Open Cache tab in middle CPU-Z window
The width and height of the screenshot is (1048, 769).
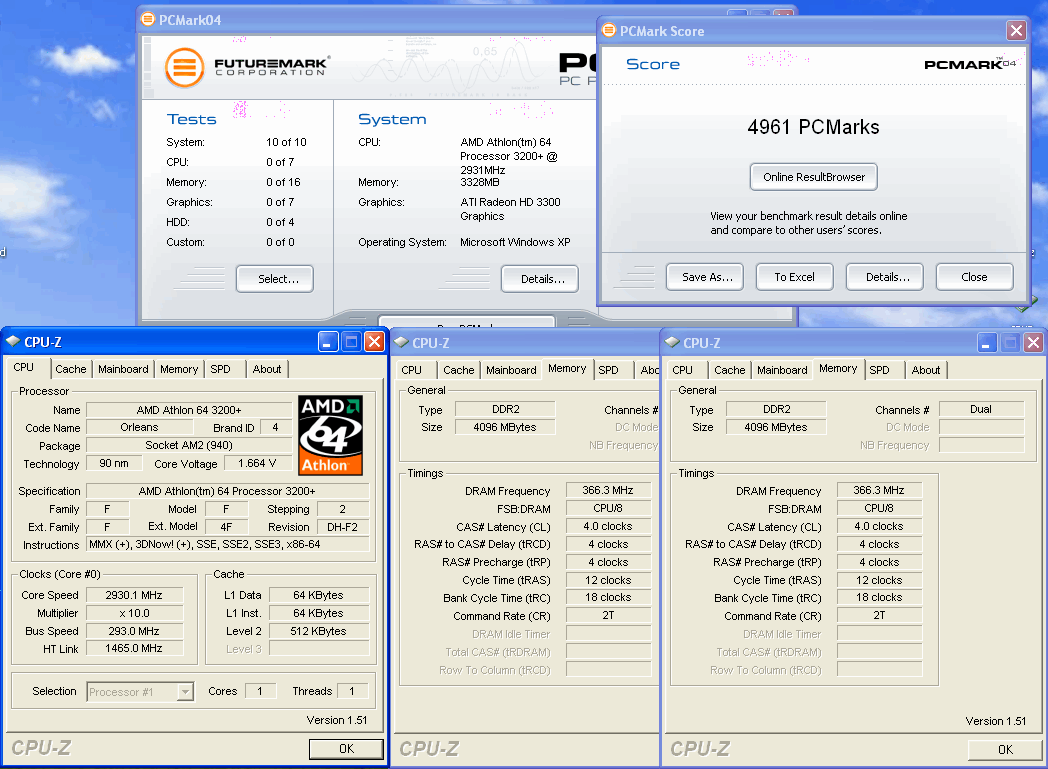[458, 369]
